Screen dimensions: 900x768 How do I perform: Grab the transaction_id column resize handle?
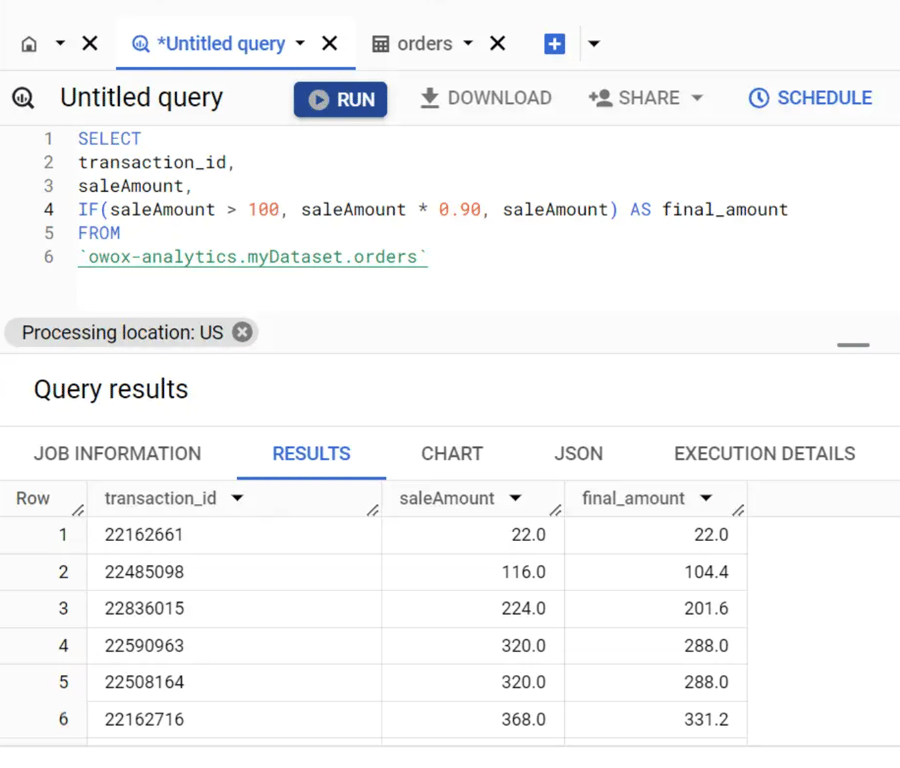[x=373, y=510]
